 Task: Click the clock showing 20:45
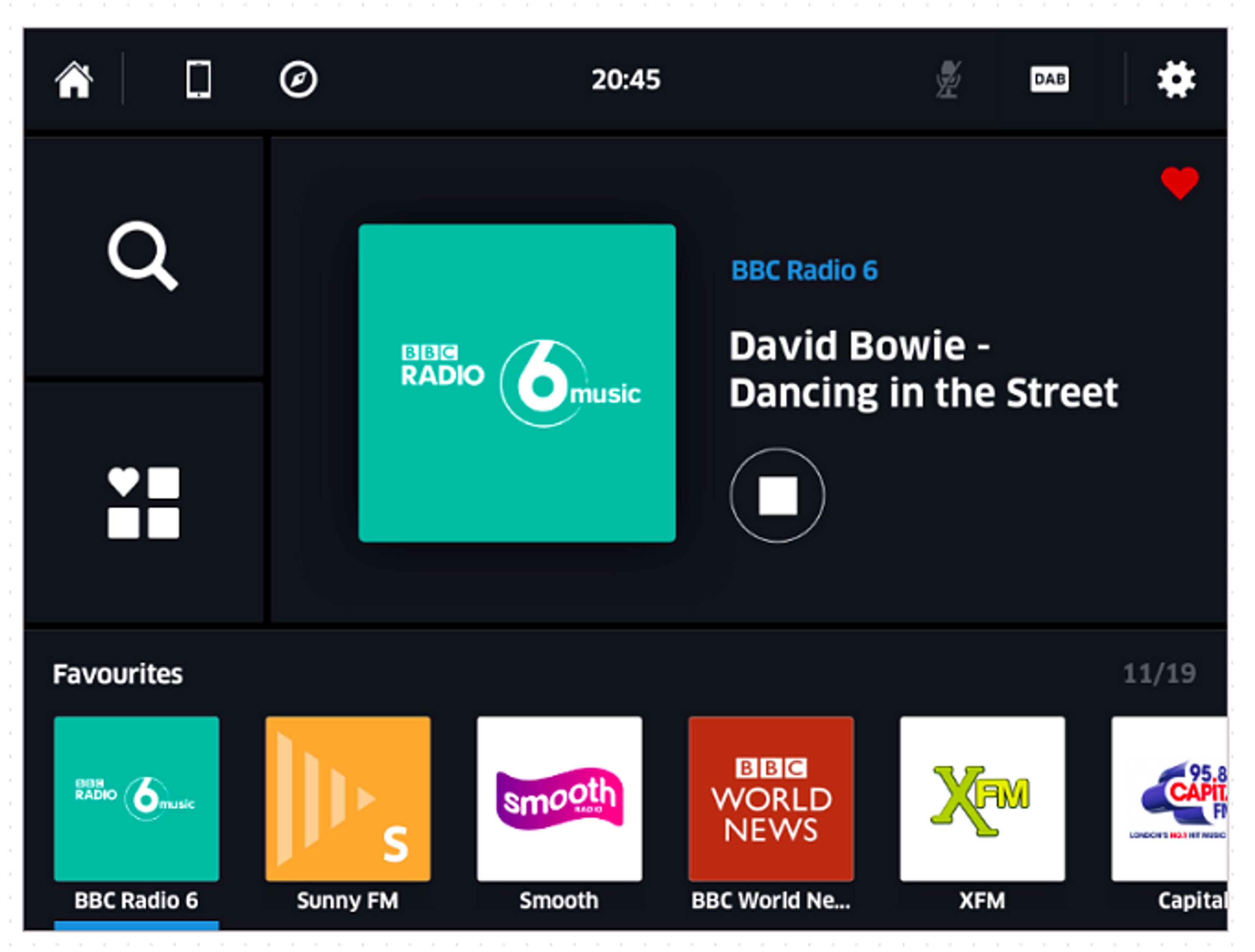626,79
